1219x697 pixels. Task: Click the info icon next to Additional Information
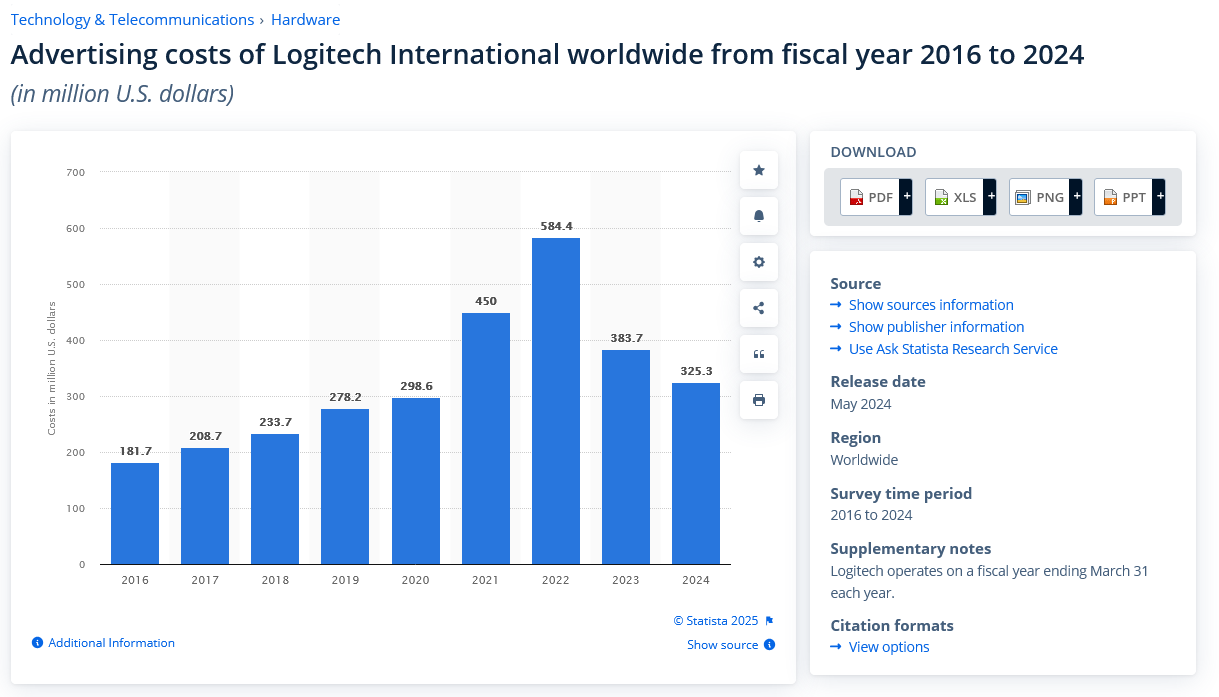coord(37,643)
